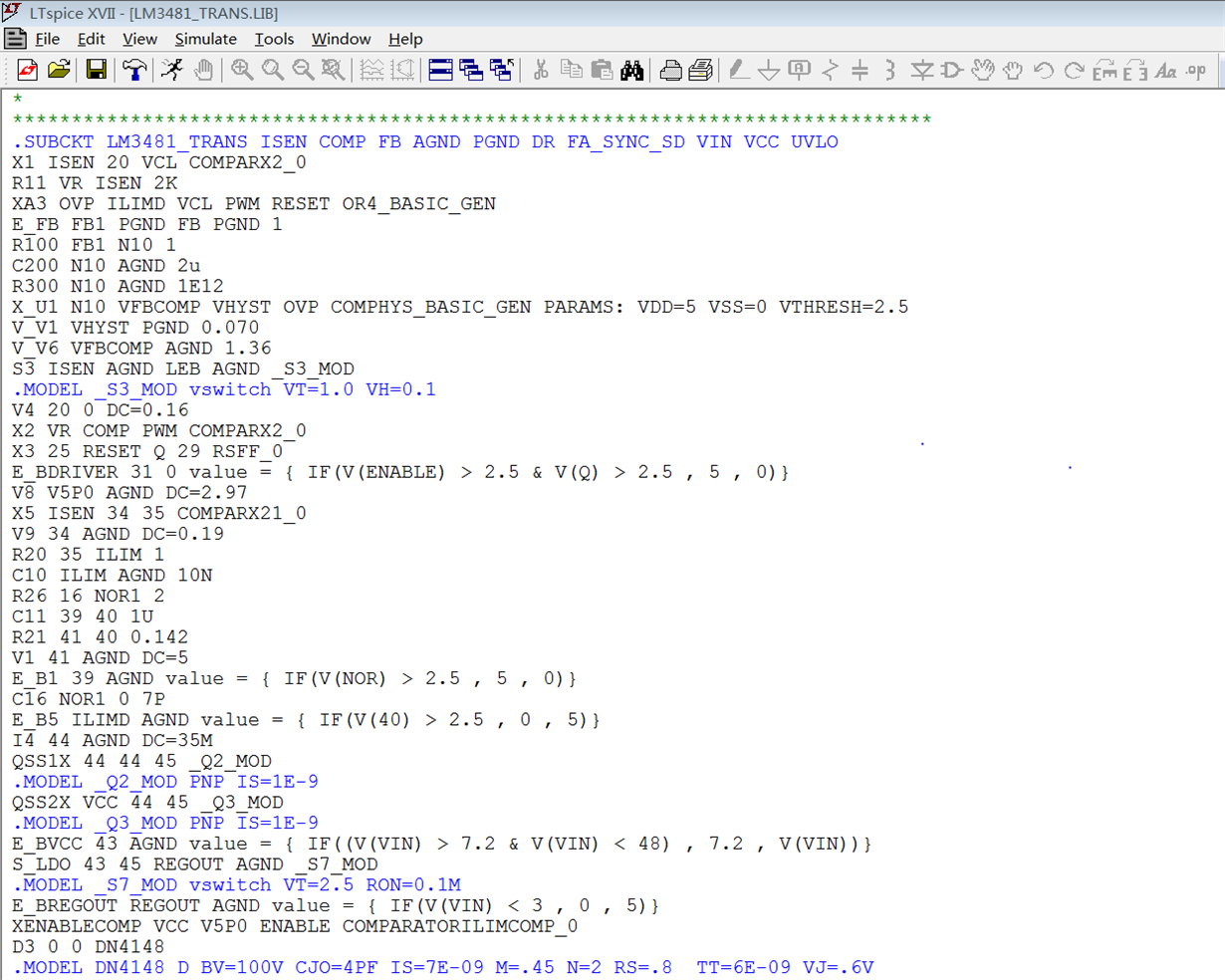Click the .MODEL _S7_MOD vswitch line
This screenshot has height=980, width=1225.
[x=236, y=885]
